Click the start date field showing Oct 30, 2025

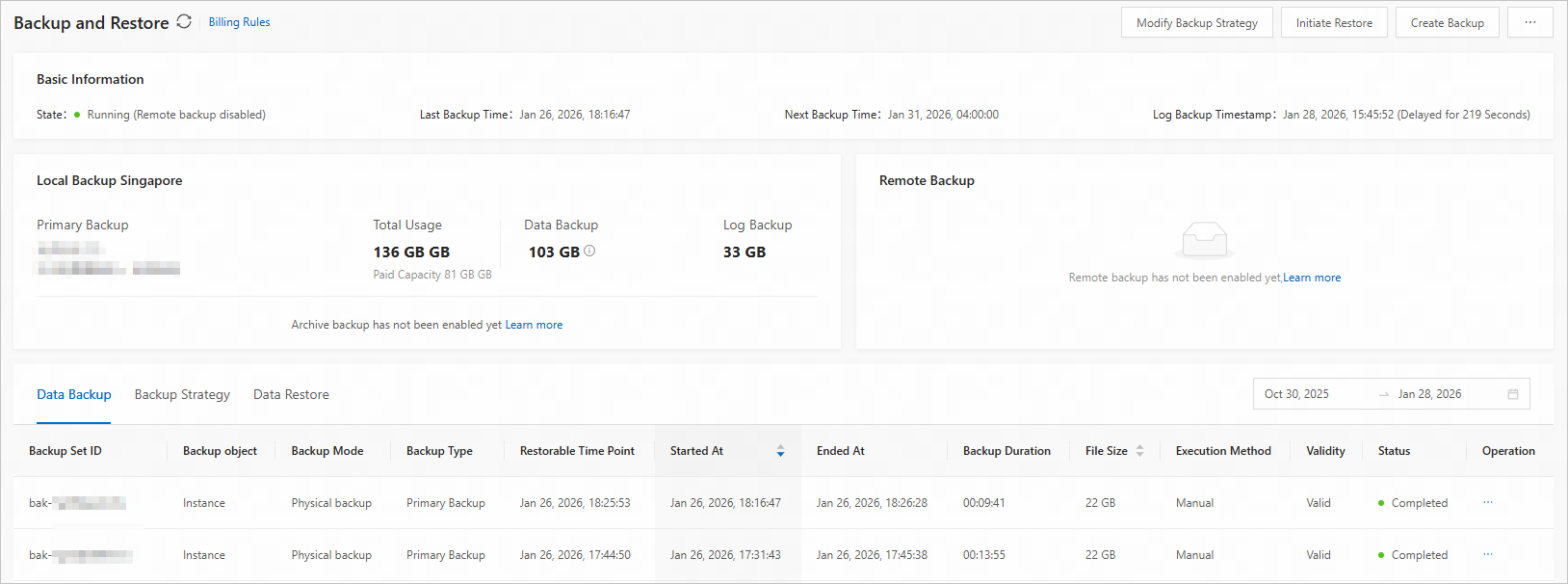pos(1296,394)
